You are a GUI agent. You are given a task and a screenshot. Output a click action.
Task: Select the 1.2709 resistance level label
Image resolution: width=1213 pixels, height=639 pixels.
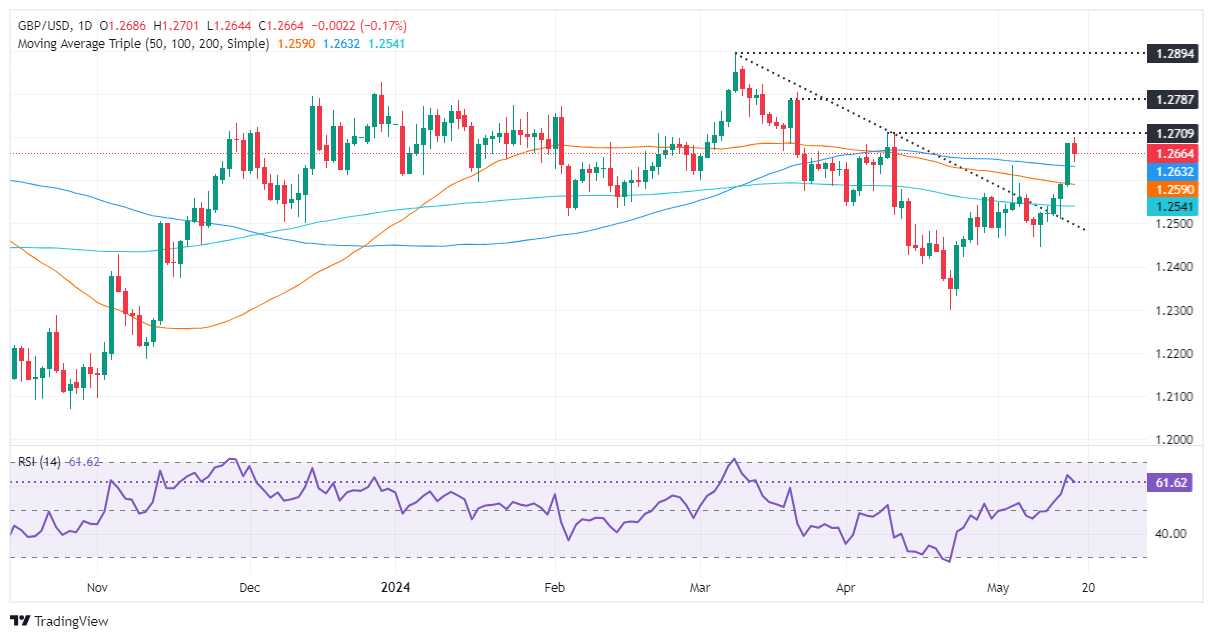(x=1175, y=133)
